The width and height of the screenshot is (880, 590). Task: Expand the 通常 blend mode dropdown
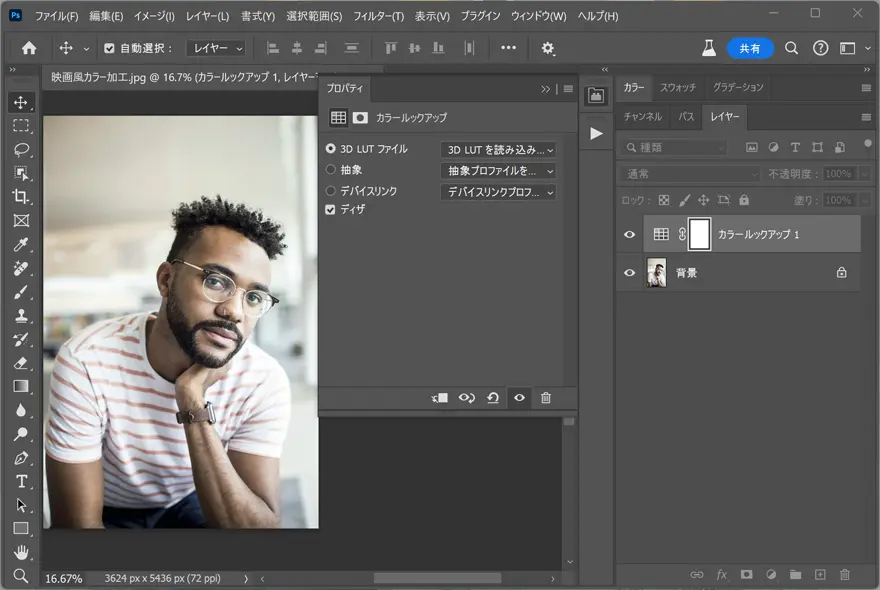[x=691, y=174]
